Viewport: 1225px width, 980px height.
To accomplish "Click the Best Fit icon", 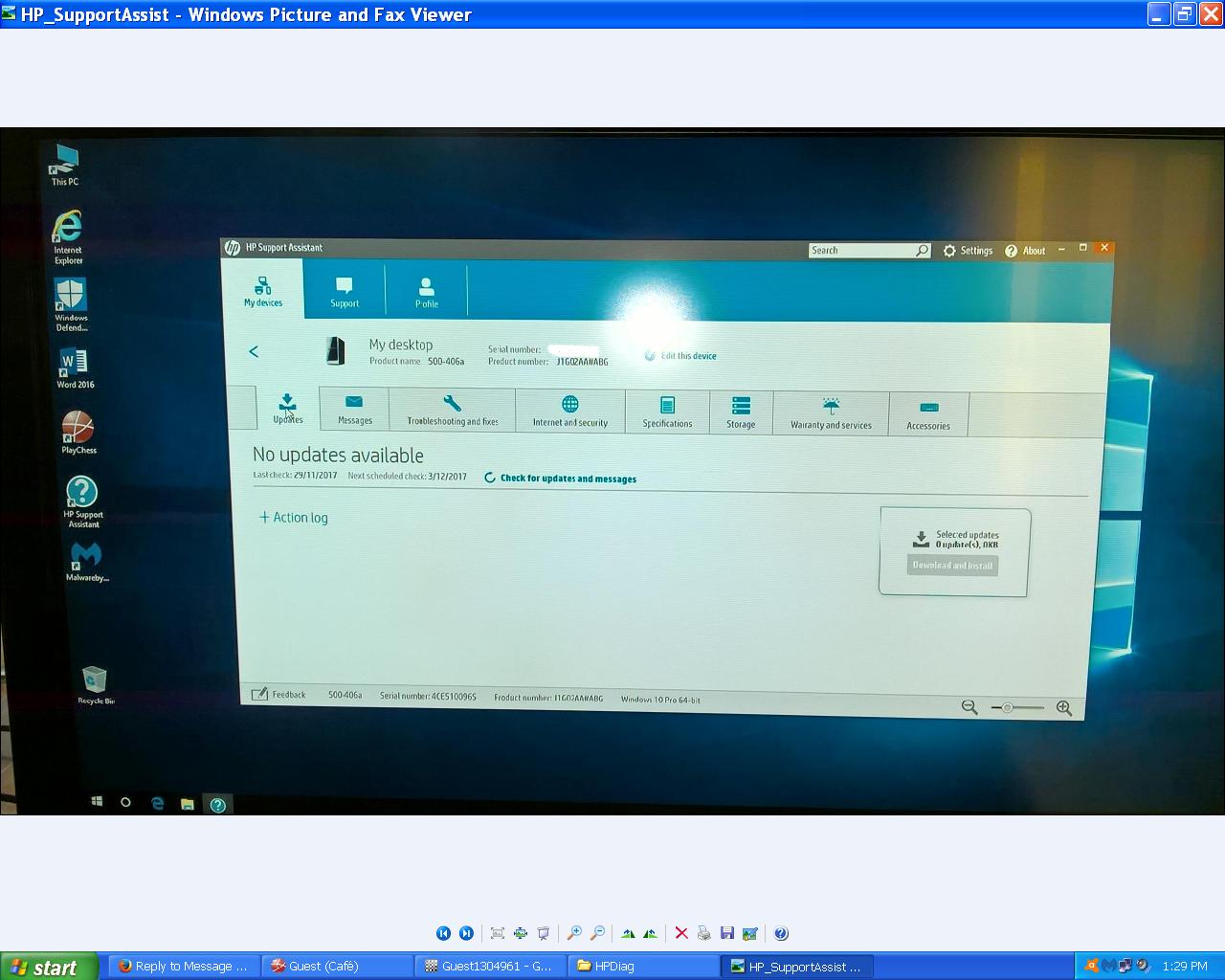I will point(498,933).
